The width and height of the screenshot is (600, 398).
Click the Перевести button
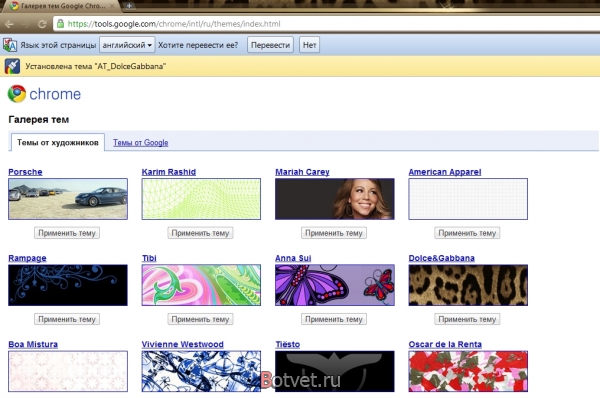[270, 45]
